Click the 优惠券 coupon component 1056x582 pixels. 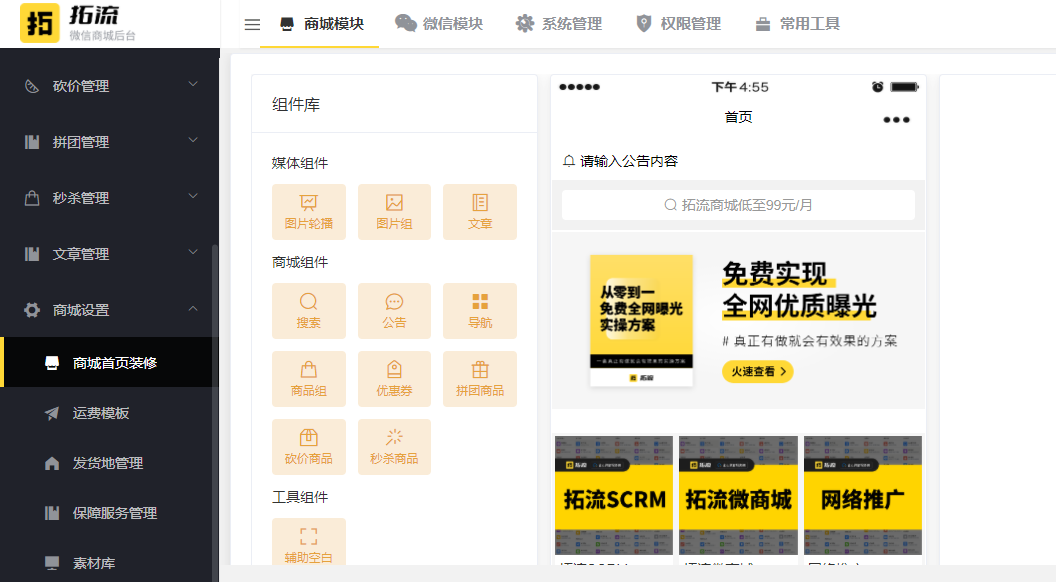point(394,379)
